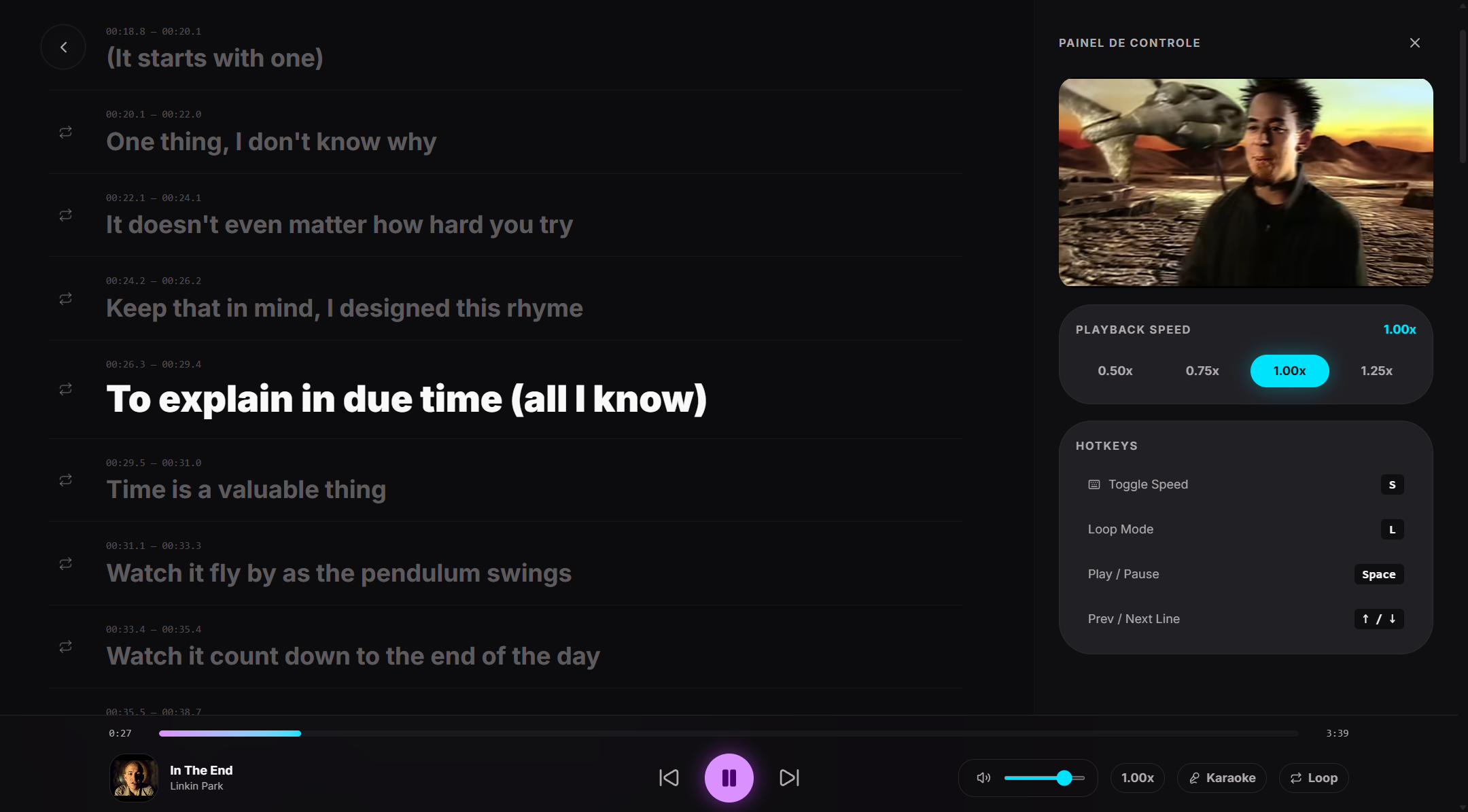The height and width of the screenshot is (812, 1468).
Task: Go back using the left chevron button
Action: click(63, 47)
